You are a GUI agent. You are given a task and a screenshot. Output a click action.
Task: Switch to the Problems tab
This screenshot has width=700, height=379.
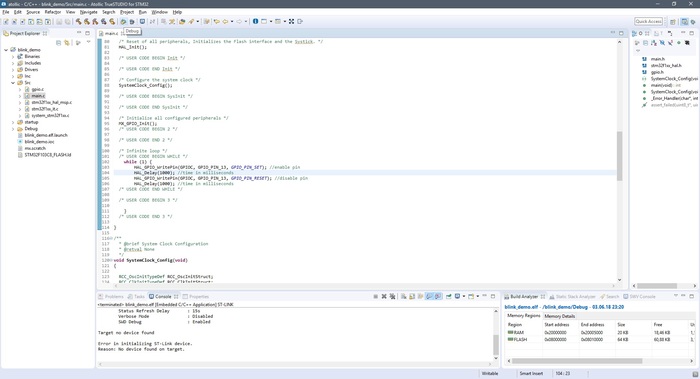110,296
